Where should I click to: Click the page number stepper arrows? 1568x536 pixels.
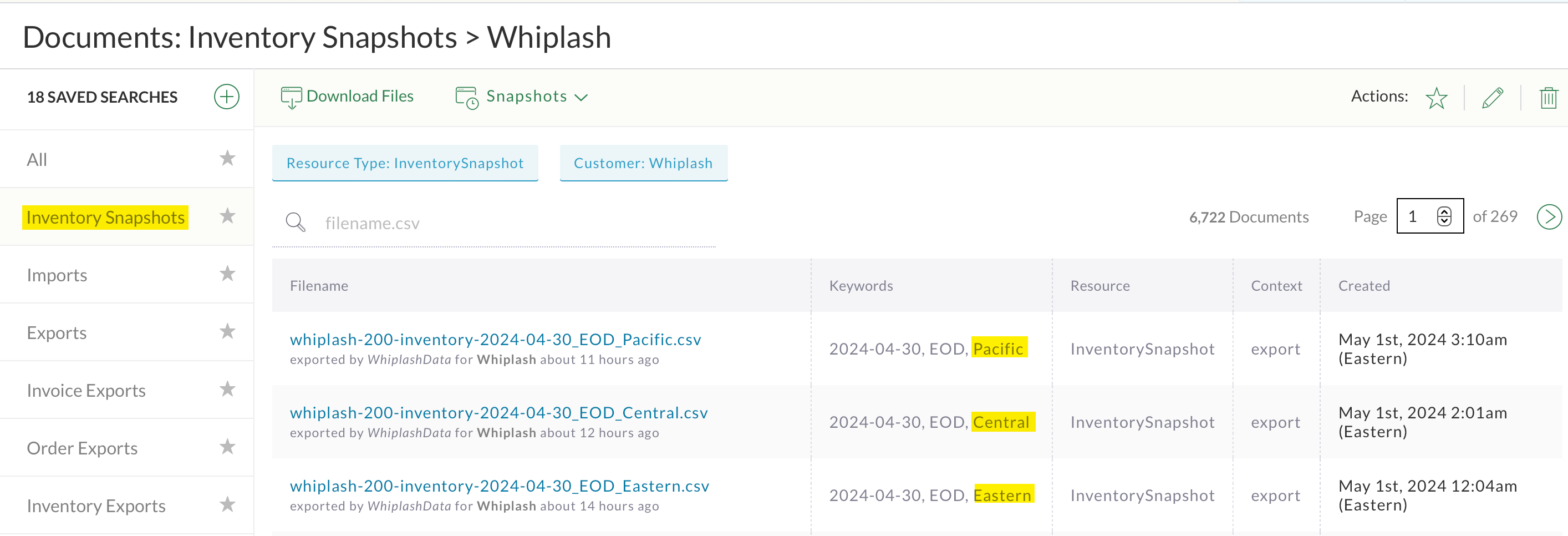tap(1444, 216)
